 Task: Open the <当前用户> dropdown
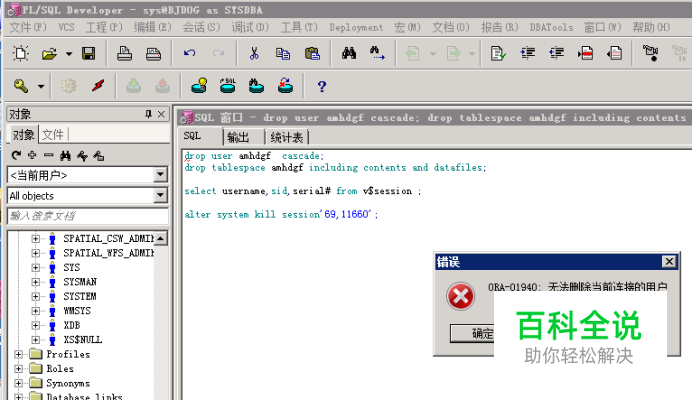click(x=161, y=175)
